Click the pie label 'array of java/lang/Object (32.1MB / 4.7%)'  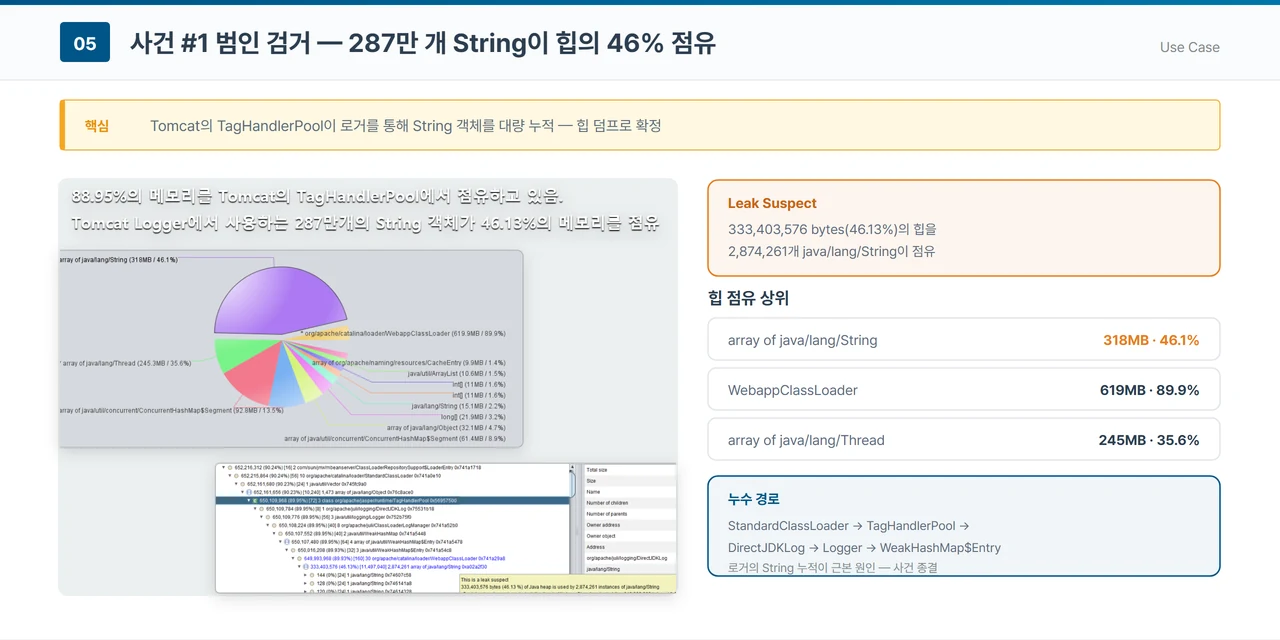pyautogui.click(x=448, y=427)
